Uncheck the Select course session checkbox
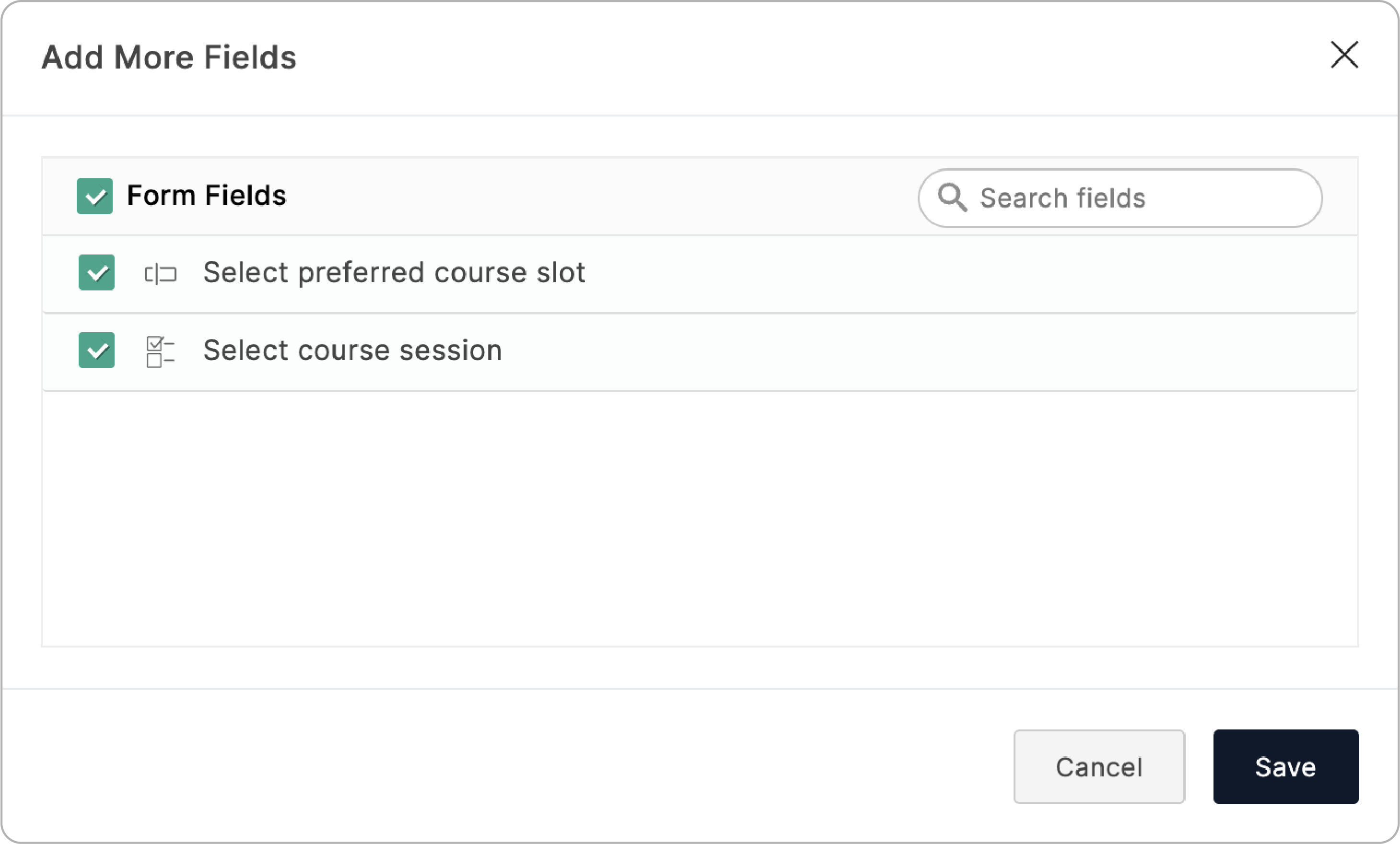The image size is (1400, 844). [96, 350]
